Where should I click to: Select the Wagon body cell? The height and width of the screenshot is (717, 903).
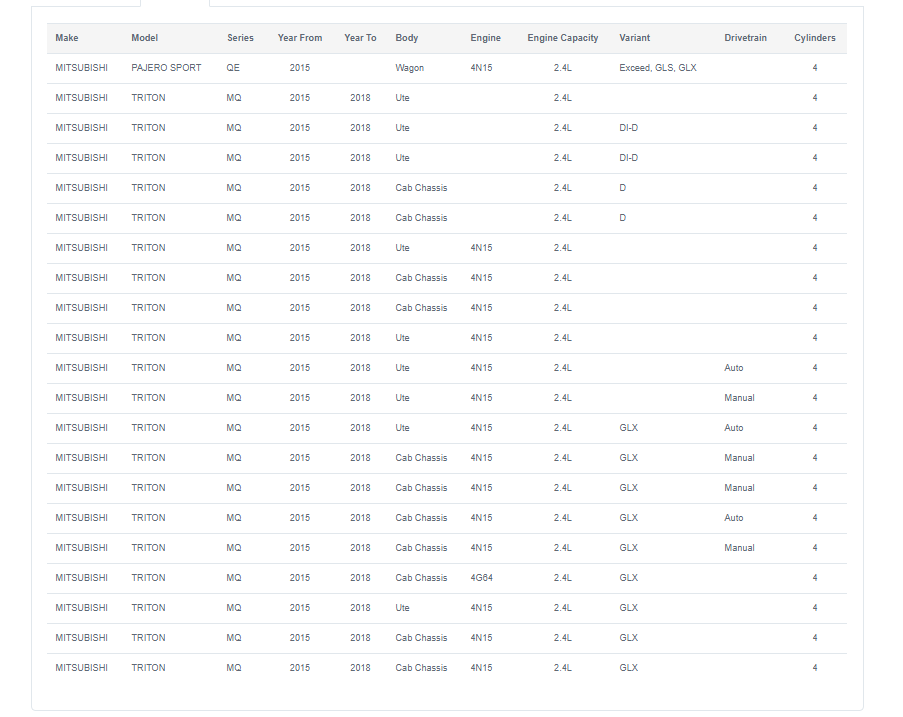pos(409,68)
